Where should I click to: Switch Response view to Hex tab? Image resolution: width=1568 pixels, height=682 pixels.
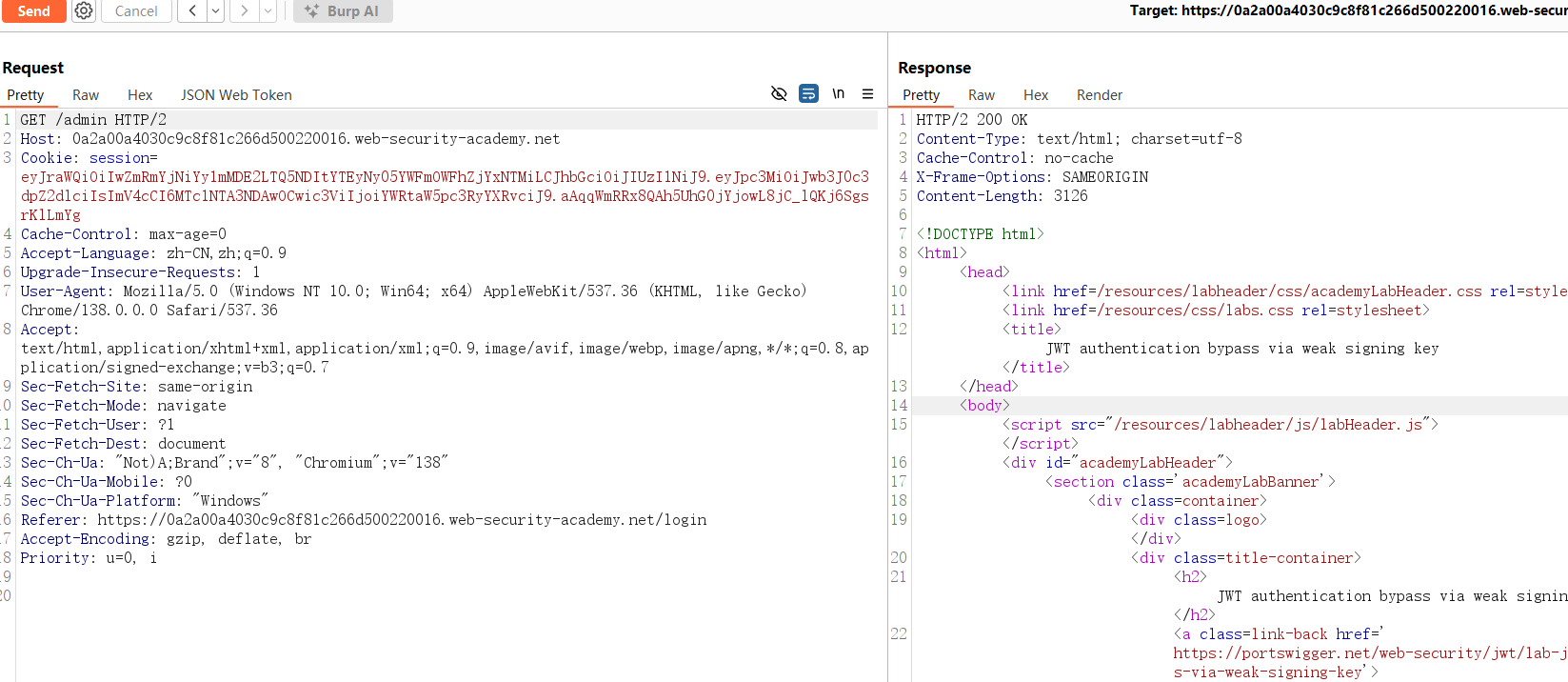click(x=1036, y=95)
